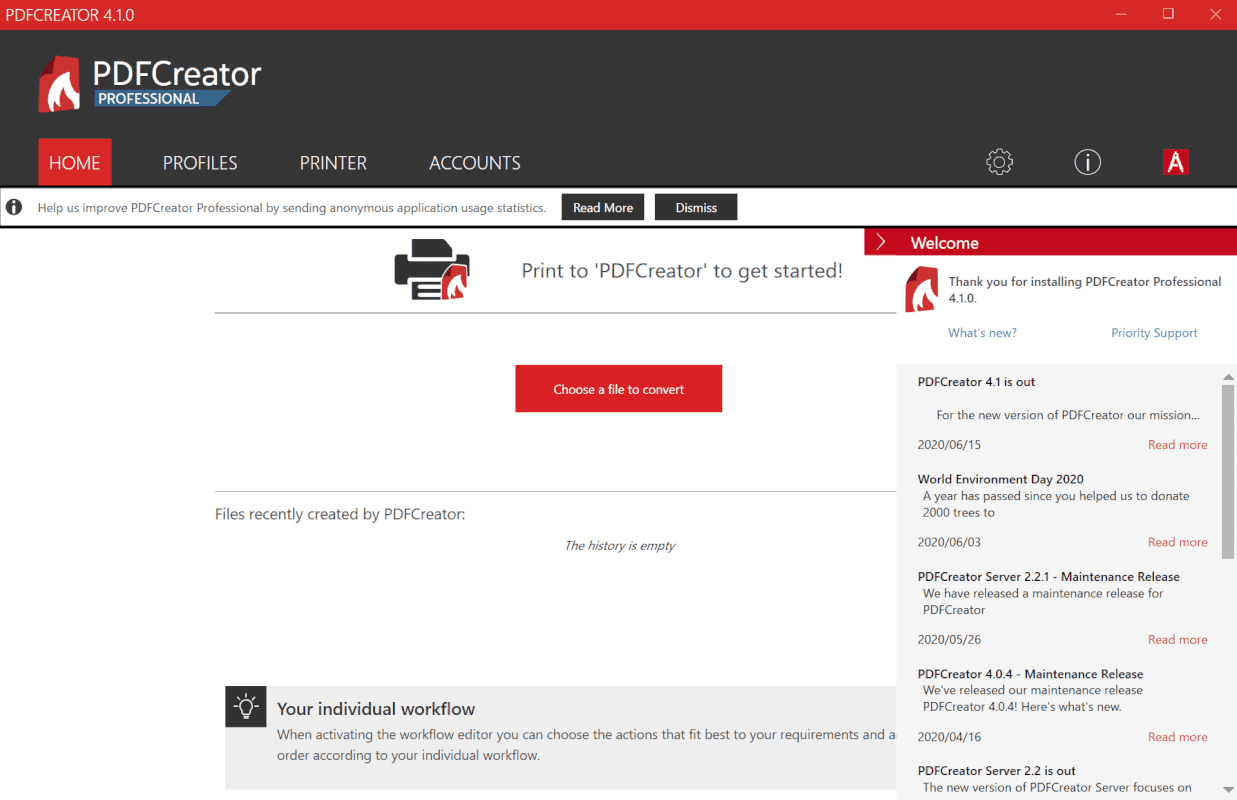
Task: Read more on Server 2.2.1 Maintenance Release
Action: point(1178,640)
